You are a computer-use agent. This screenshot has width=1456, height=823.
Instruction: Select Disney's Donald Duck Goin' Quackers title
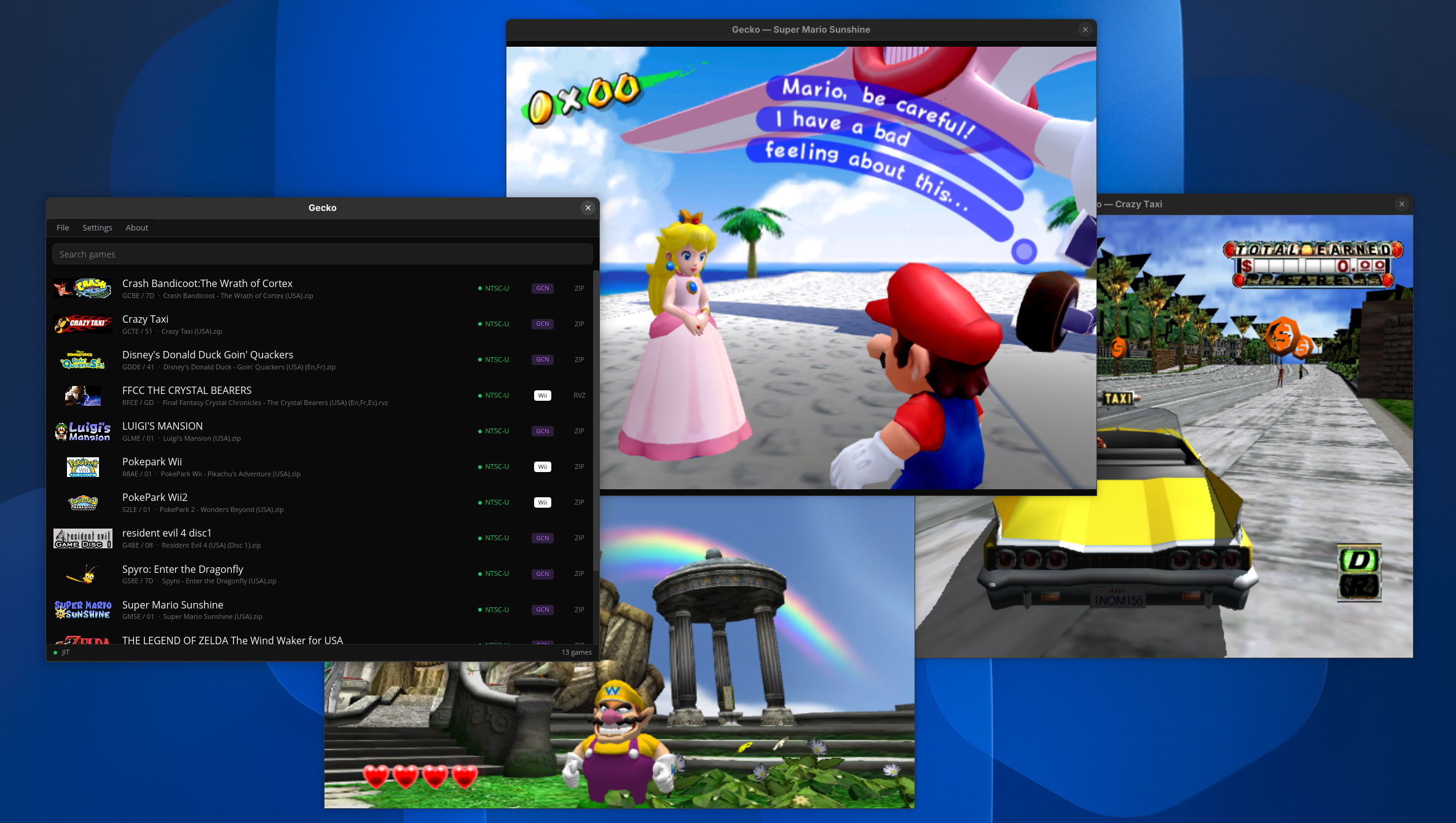[208, 355]
